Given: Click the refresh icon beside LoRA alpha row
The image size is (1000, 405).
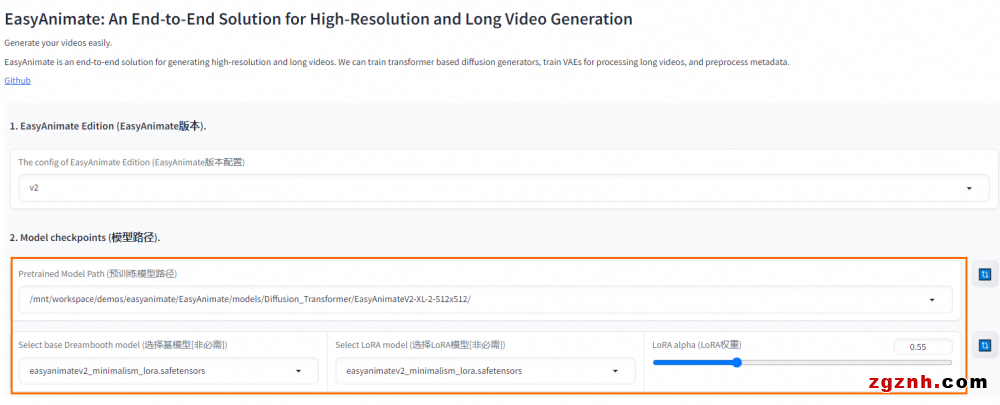Looking at the screenshot, I should click(985, 346).
